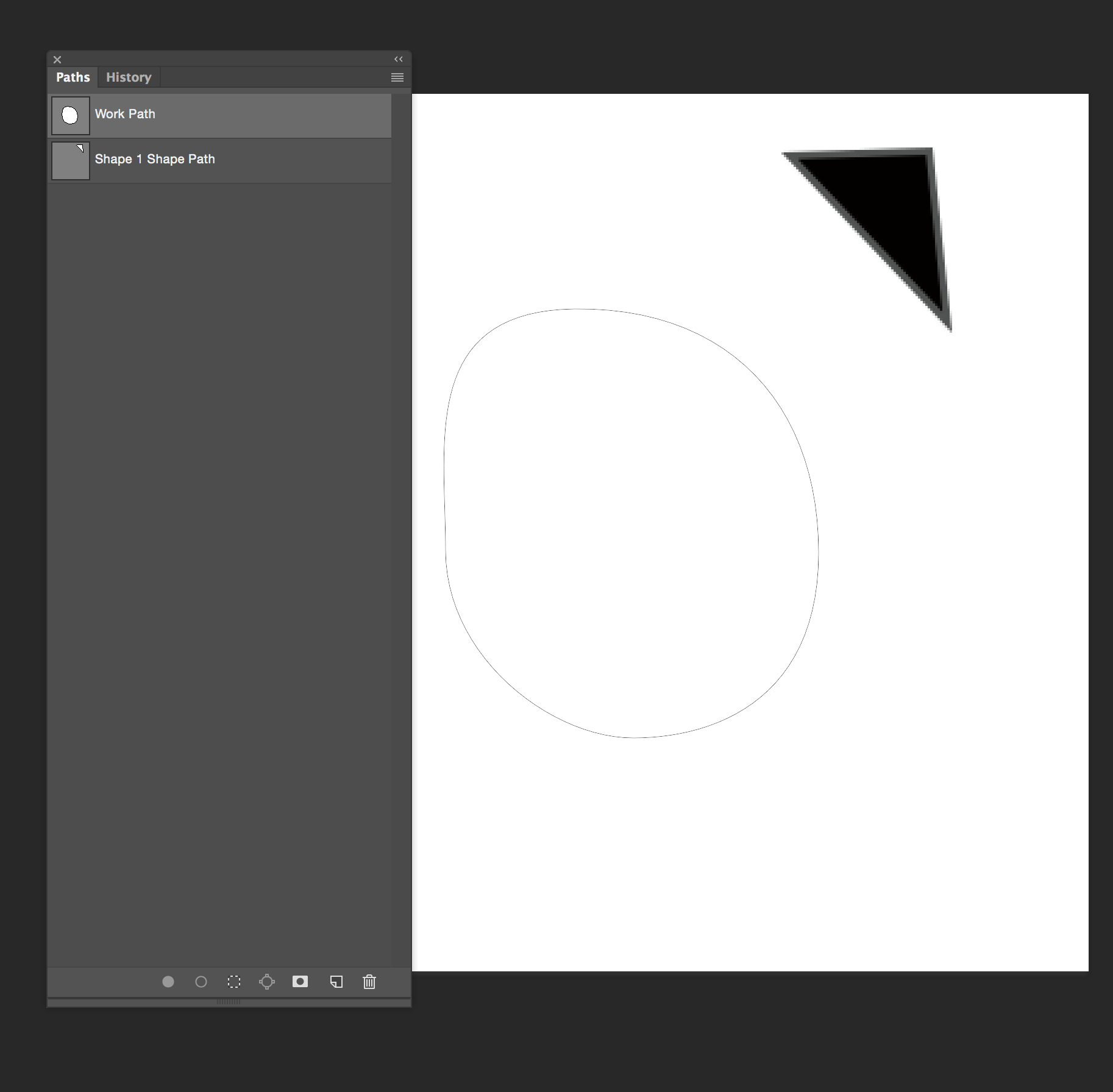The height and width of the screenshot is (1092, 1113).
Task: Click the Work Path thumbnail
Action: click(x=70, y=114)
